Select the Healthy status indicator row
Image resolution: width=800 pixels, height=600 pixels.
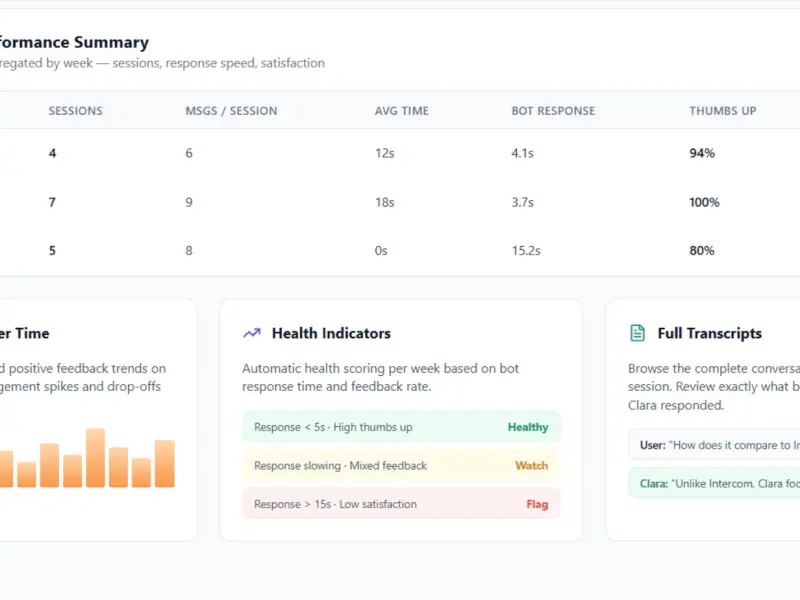pyautogui.click(x=401, y=427)
